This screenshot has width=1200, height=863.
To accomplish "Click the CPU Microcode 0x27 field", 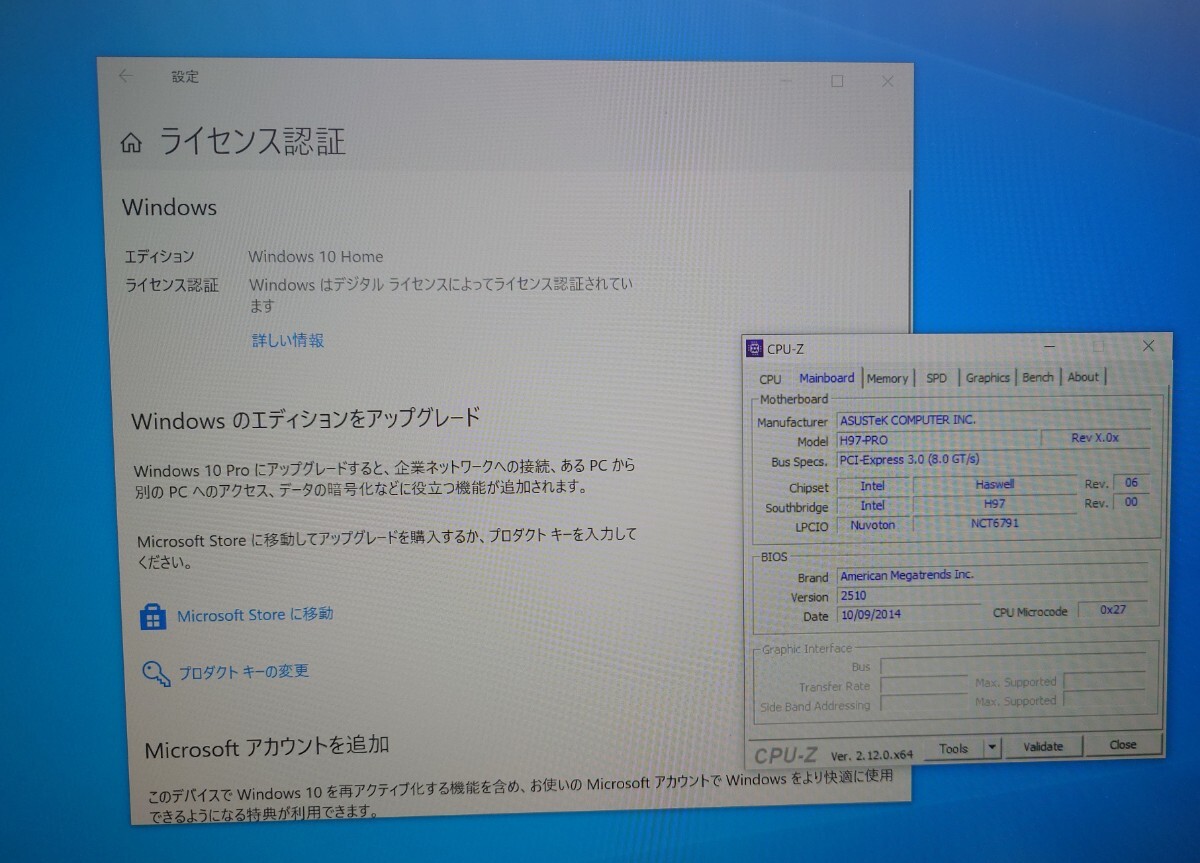I will (1113, 610).
